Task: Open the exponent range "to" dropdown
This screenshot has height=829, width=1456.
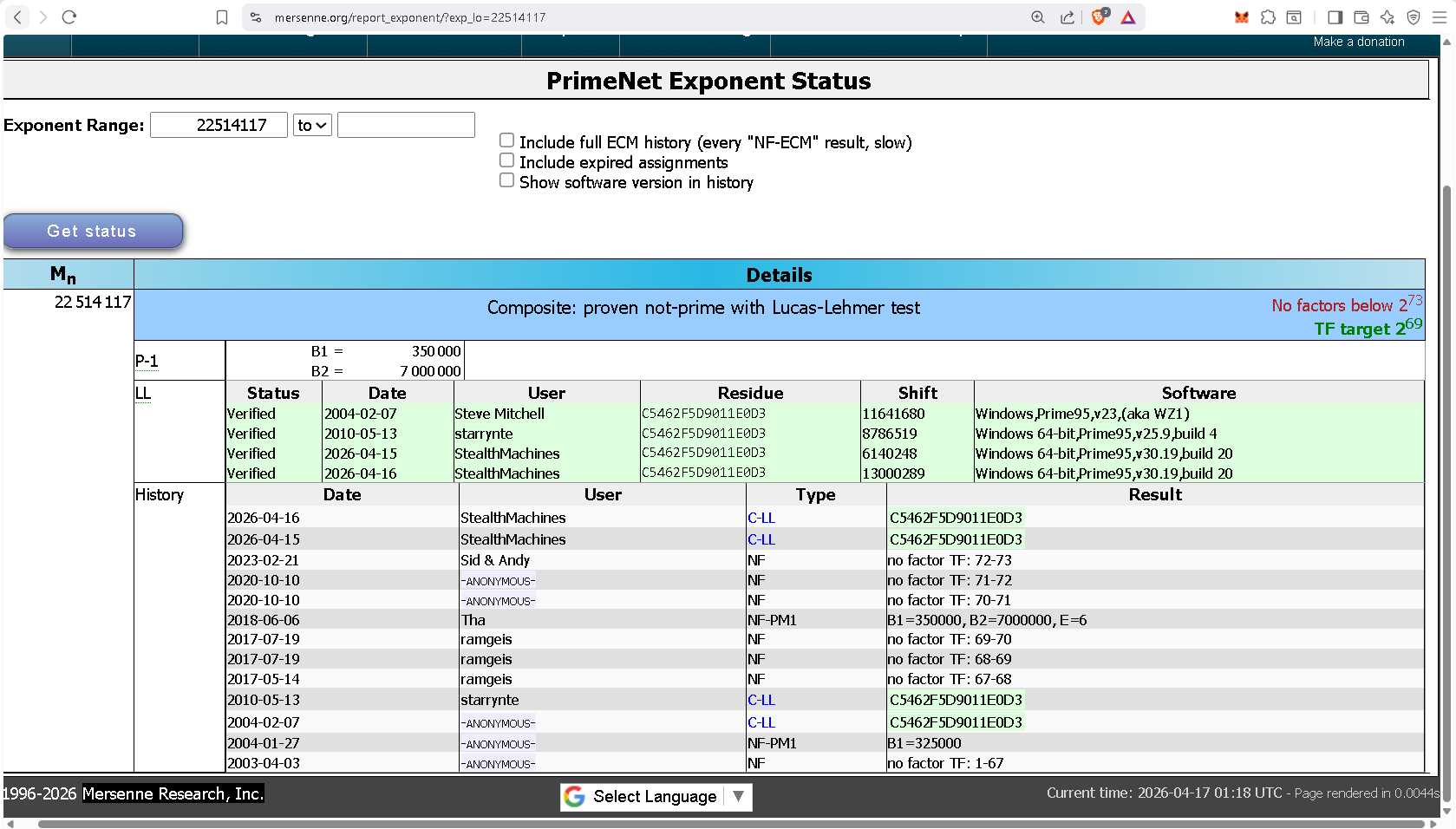Action: coord(312,126)
